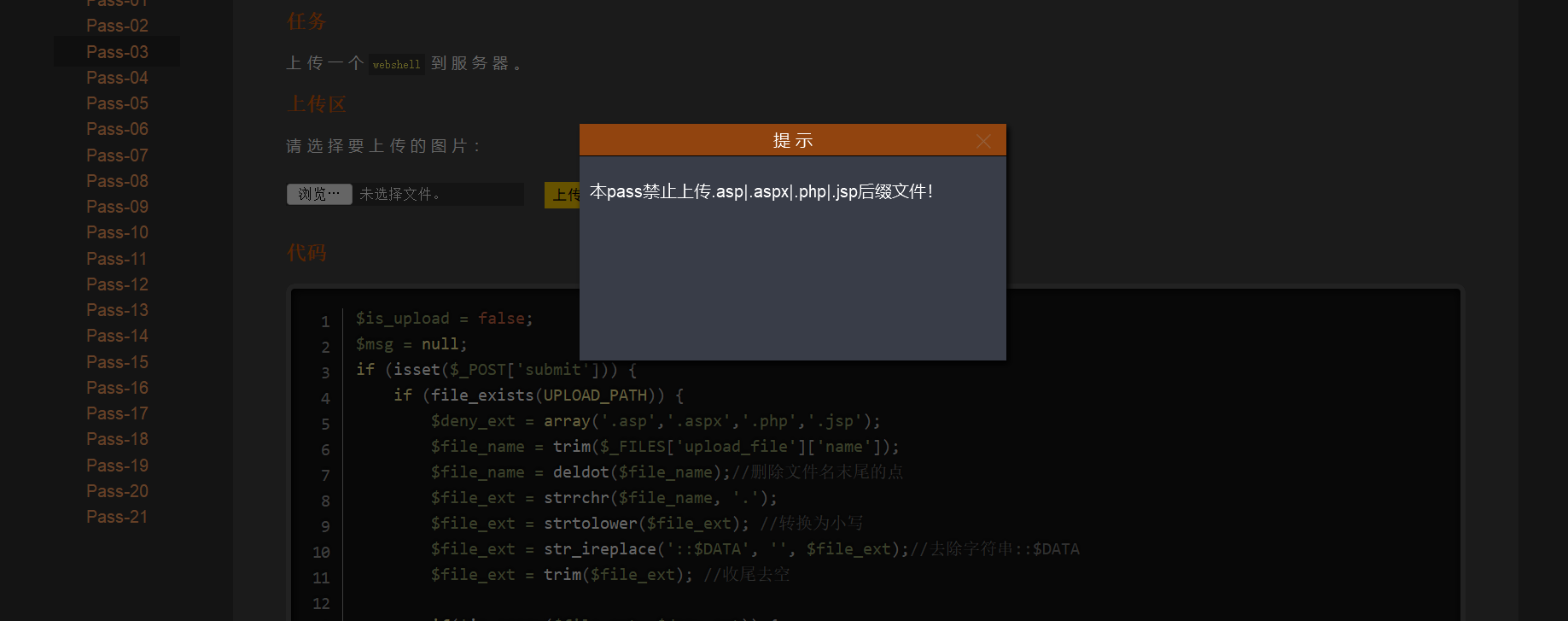Click the 上传 upload button
The width and height of the screenshot is (1568, 621).
[x=562, y=195]
